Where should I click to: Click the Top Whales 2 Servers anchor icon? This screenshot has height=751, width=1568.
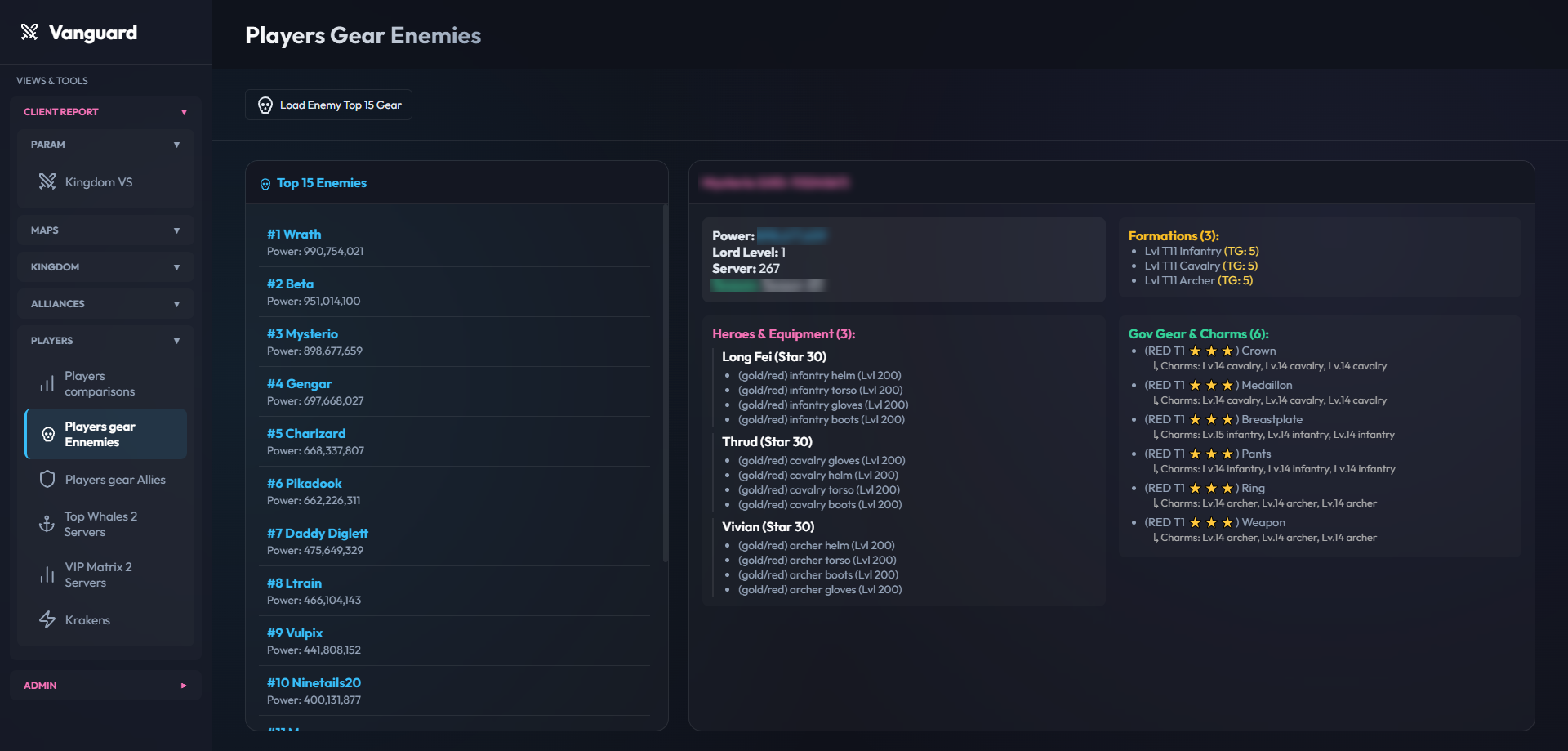(47, 524)
